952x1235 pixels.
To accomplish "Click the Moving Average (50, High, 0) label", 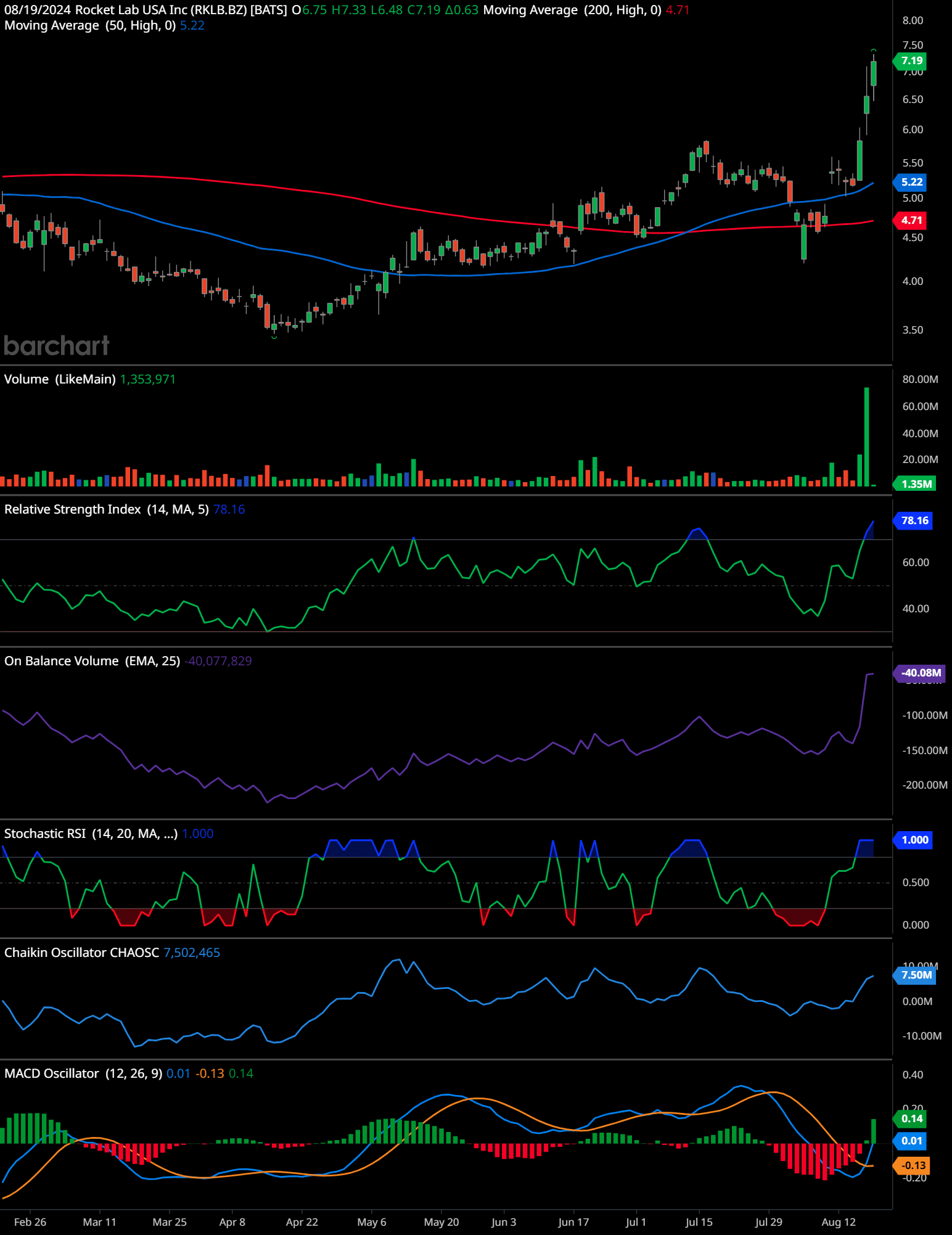I will click(90, 25).
